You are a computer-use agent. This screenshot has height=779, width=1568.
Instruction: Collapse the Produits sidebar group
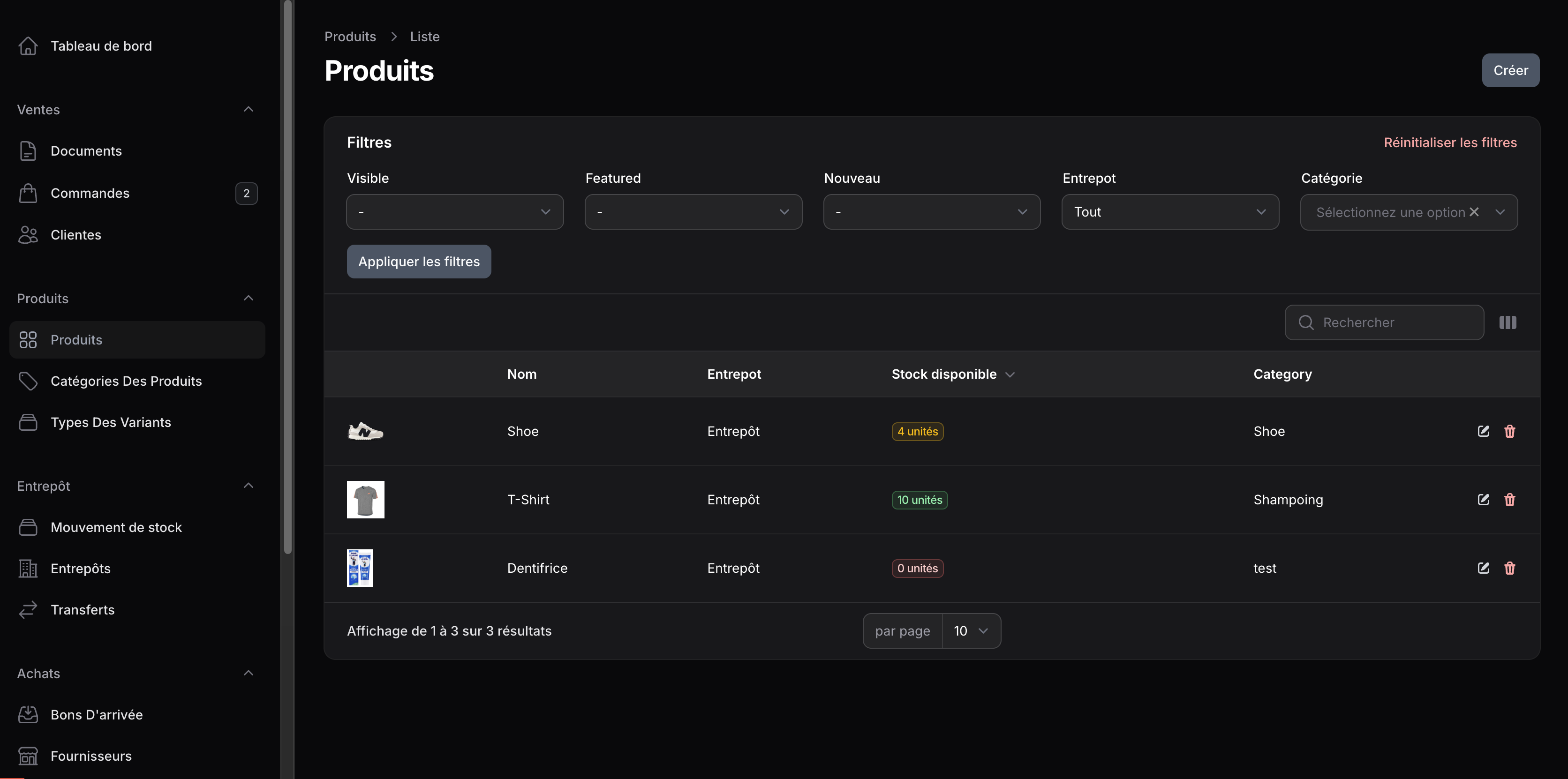[x=249, y=298]
